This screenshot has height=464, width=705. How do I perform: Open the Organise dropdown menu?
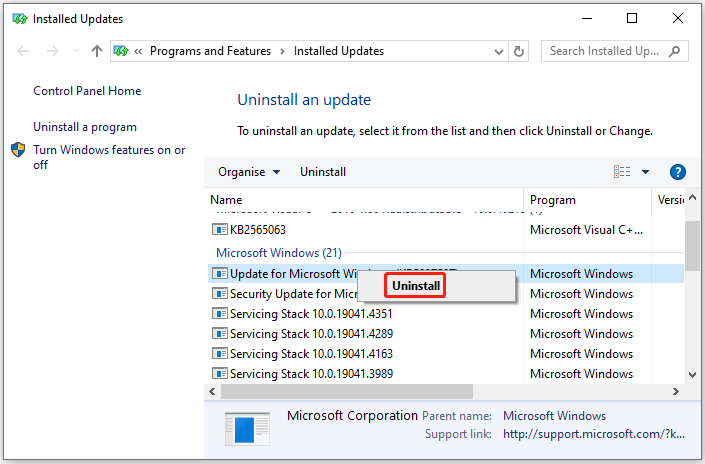[x=249, y=172]
